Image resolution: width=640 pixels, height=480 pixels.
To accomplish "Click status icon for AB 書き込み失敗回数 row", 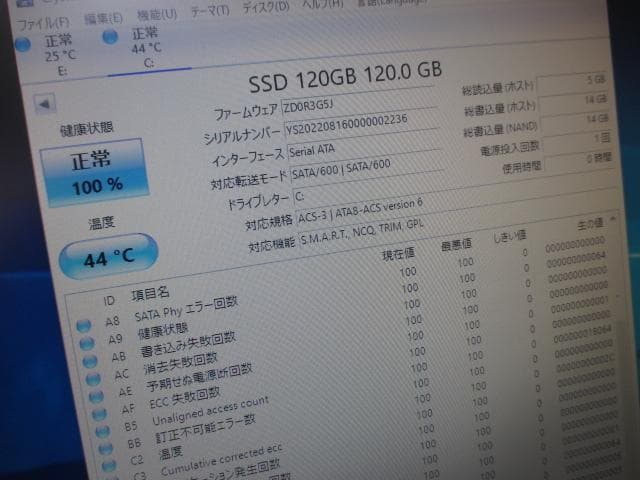I will (x=90, y=361).
